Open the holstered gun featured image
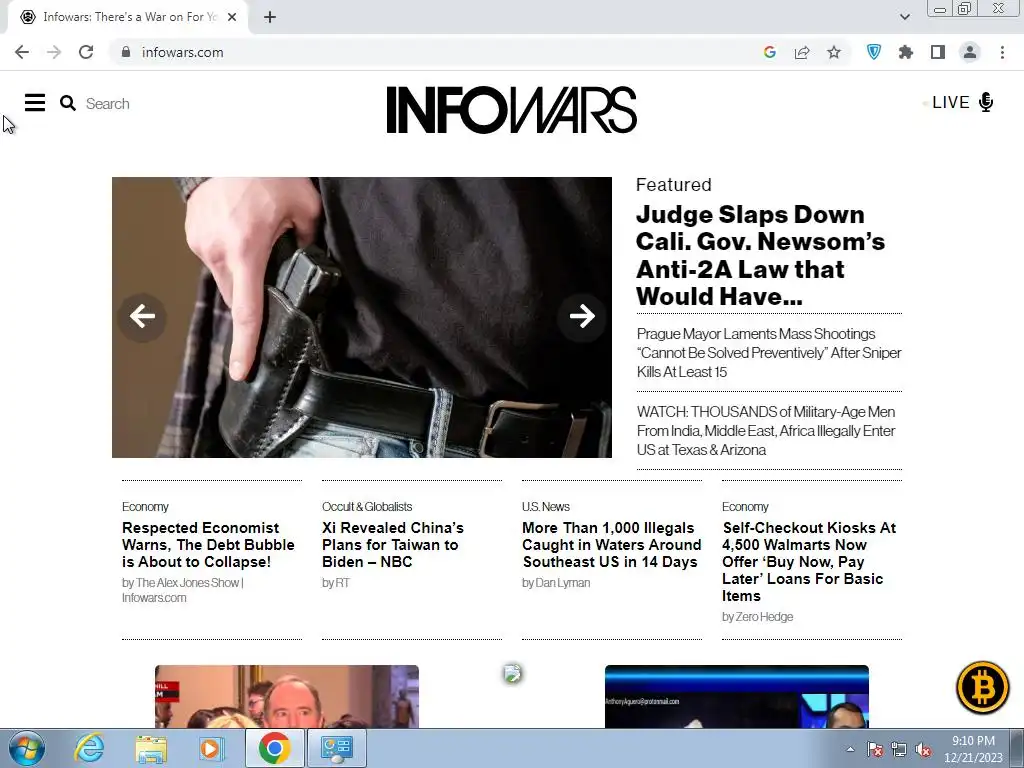Screen dimensions: 1024x768 point(362,317)
